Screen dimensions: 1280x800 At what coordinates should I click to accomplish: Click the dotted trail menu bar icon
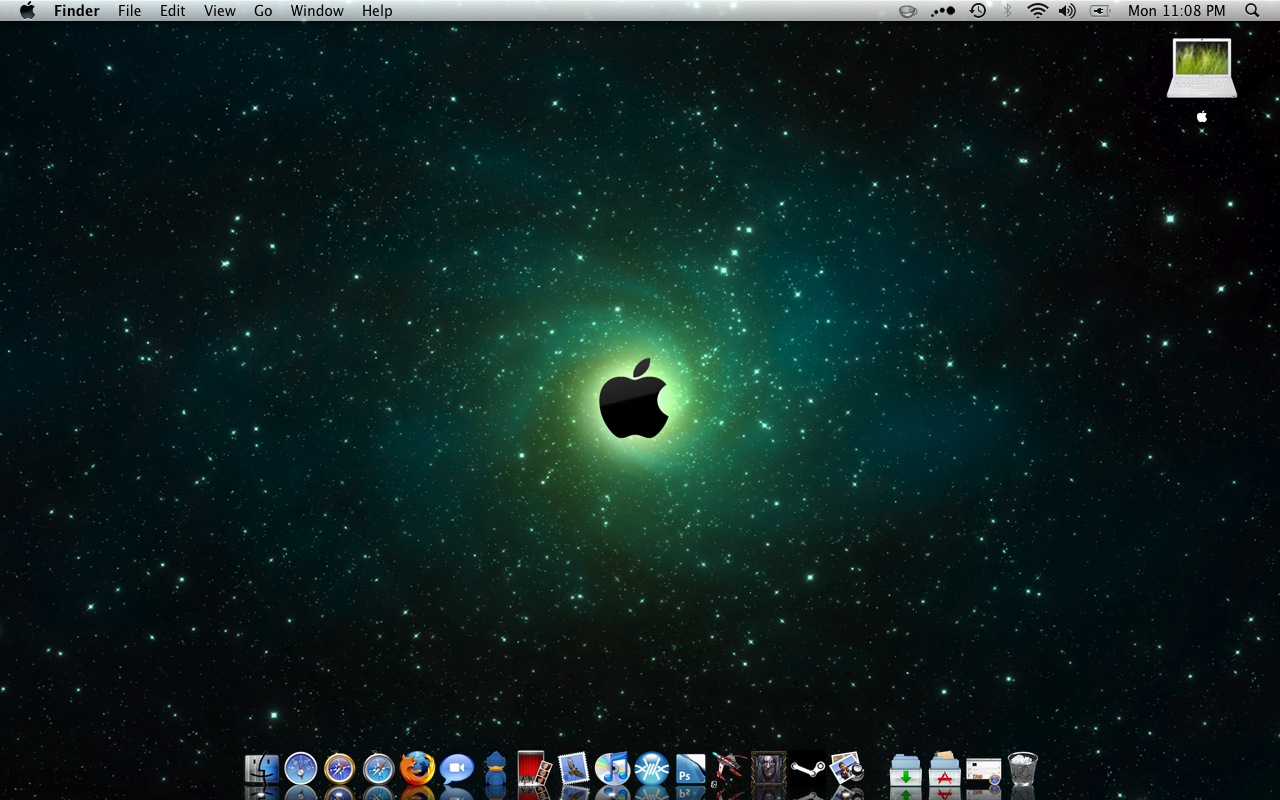pos(943,11)
